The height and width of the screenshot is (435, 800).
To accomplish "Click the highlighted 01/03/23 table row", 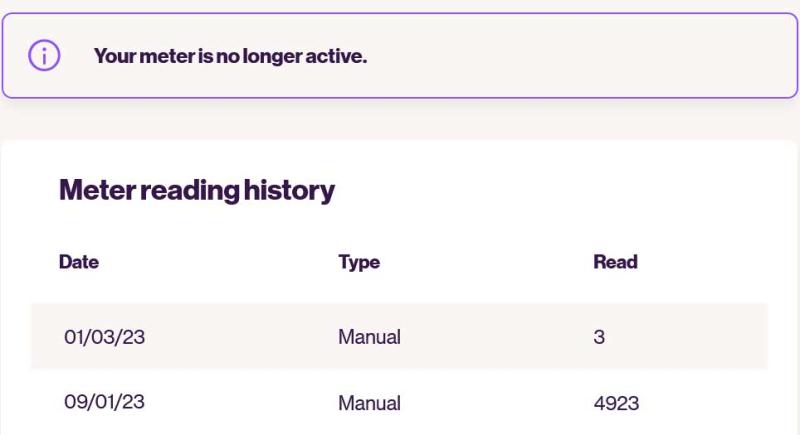I will [399, 336].
